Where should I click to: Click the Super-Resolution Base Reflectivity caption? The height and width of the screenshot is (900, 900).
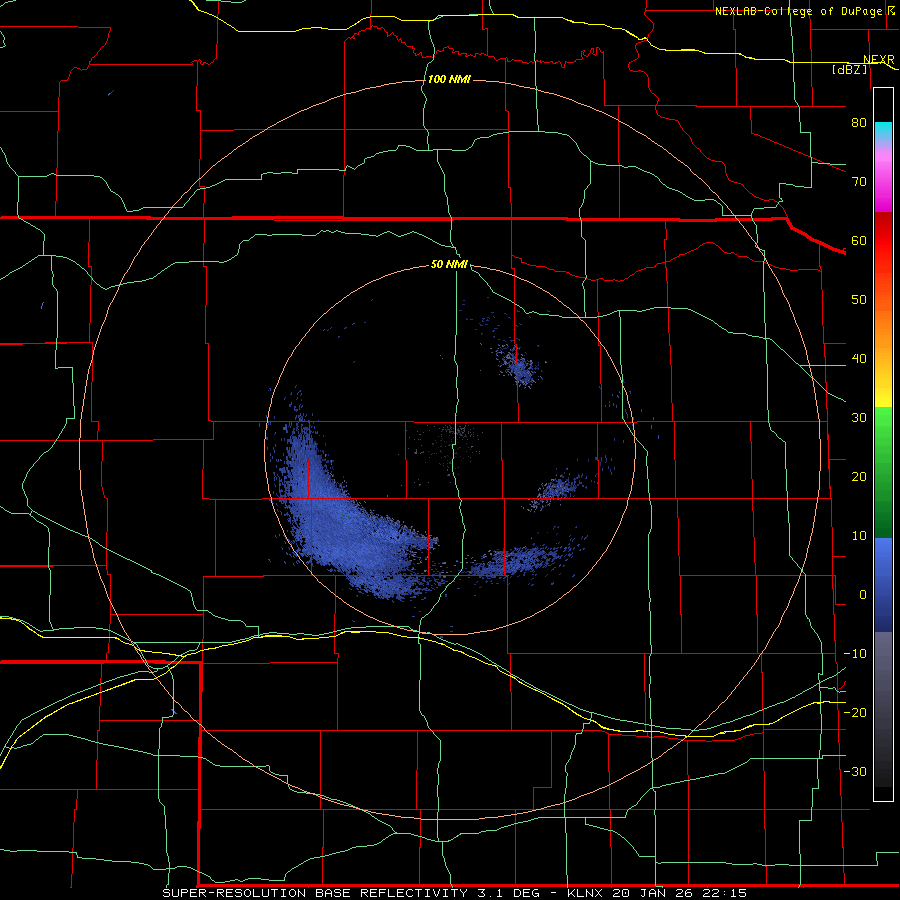point(455,893)
